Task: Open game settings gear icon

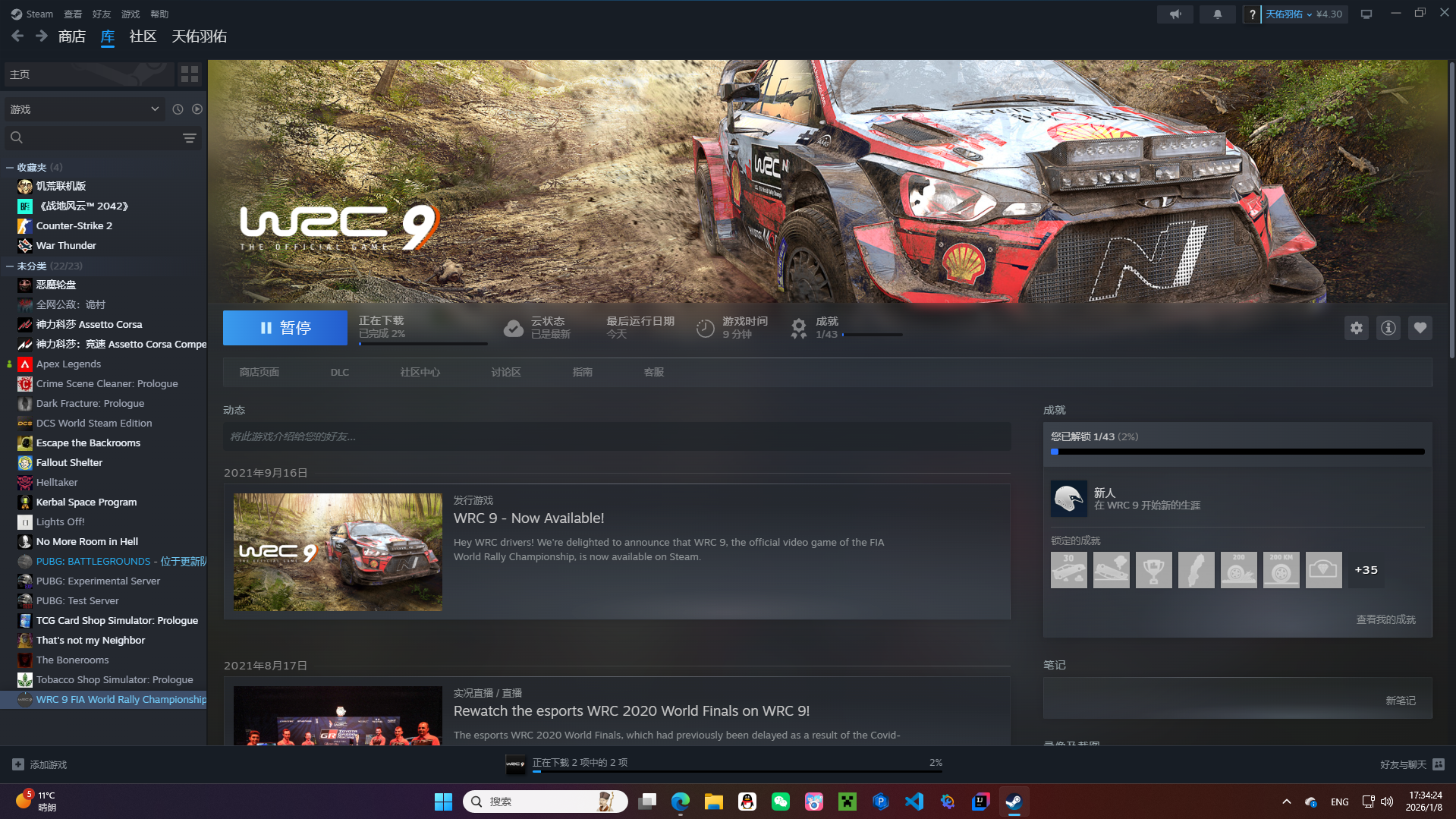Action: (x=1356, y=328)
